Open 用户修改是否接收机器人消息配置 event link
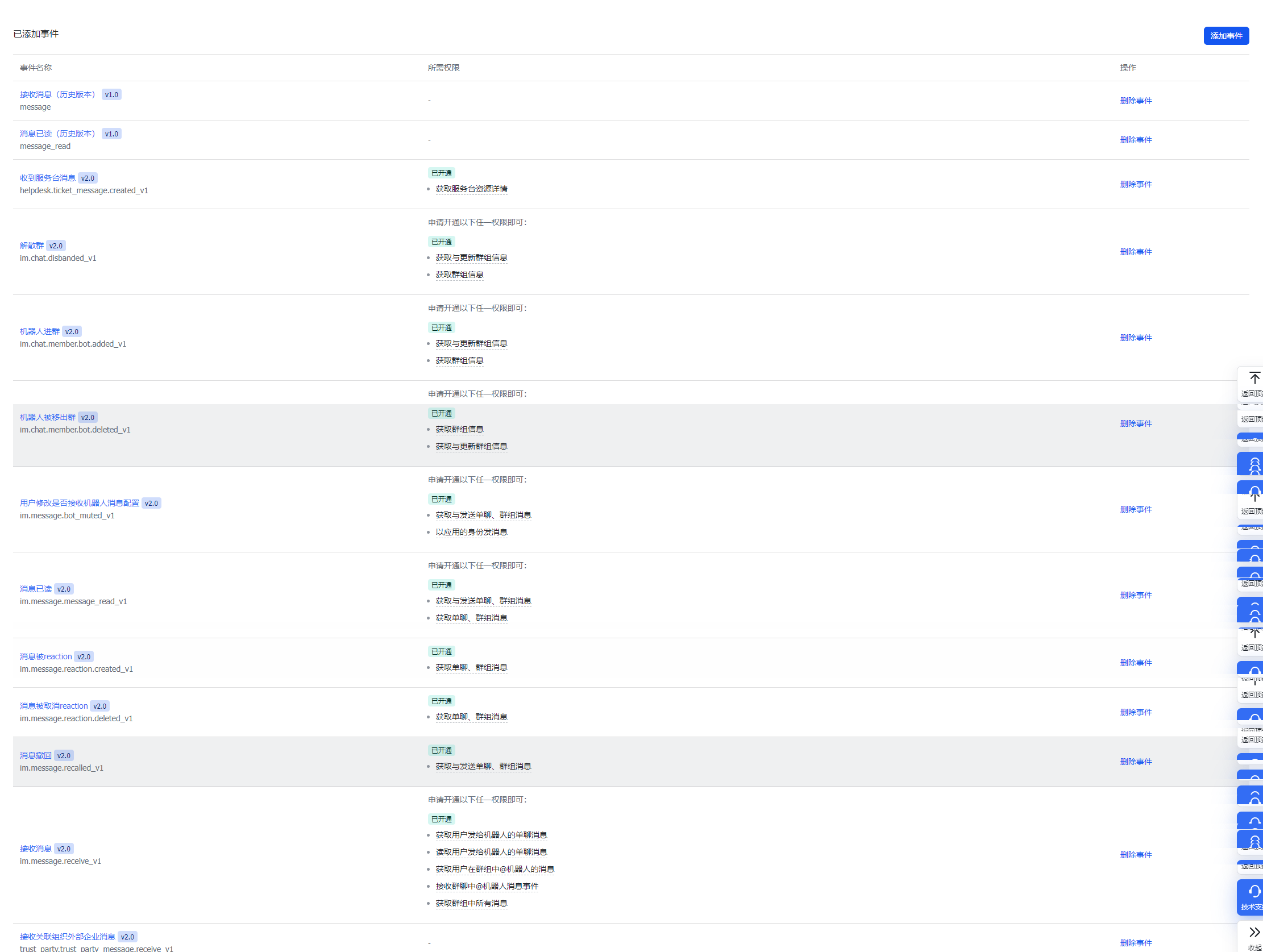Viewport: 1263px width, 952px height. (x=80, y=503)
